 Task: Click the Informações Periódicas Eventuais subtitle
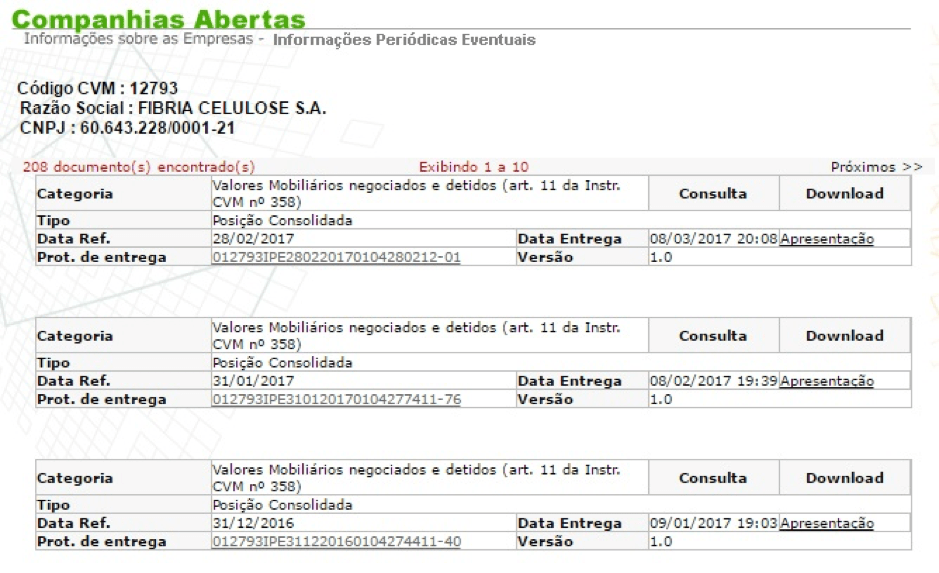pyautogui.click(x=404, y=40)
